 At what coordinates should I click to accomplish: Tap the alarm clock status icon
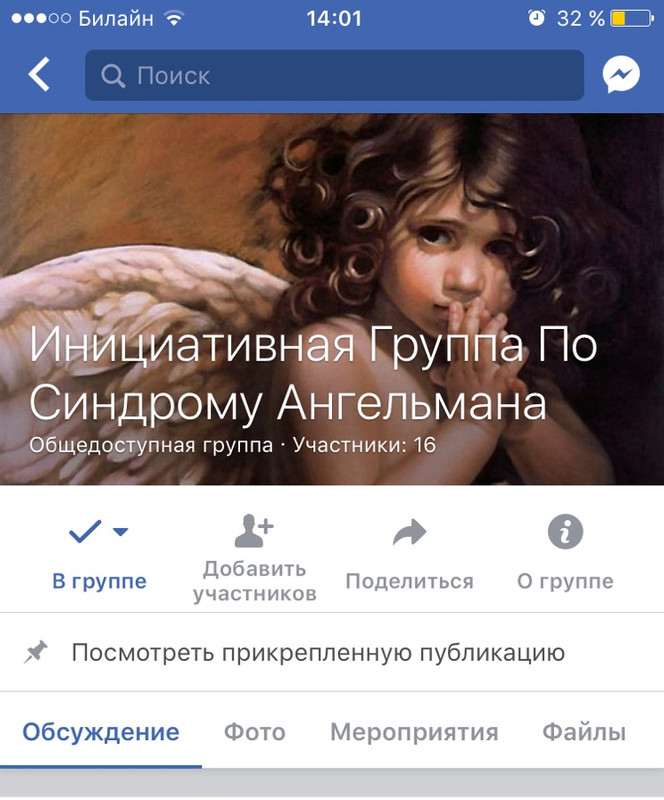[x=536, y=18]
